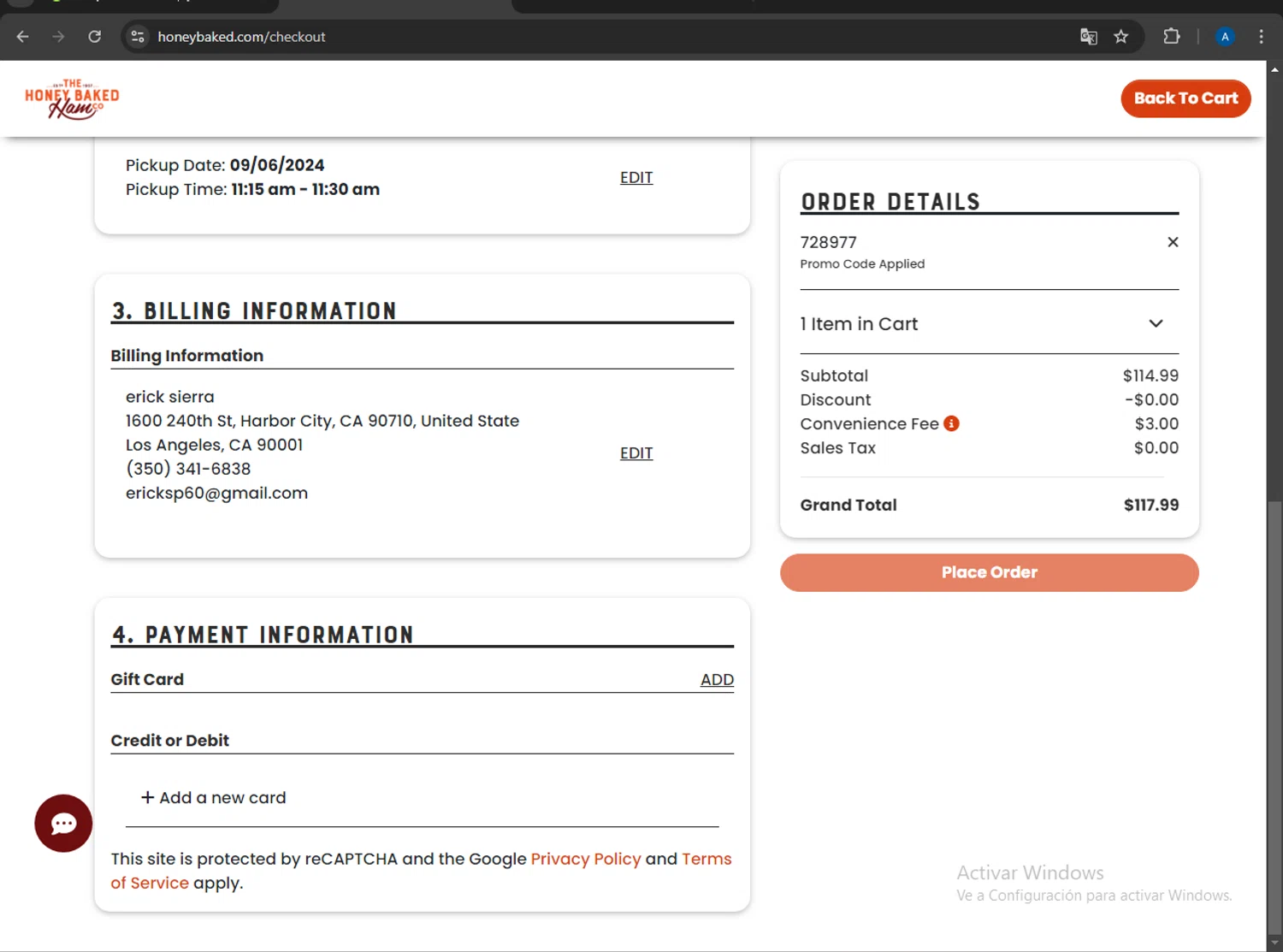Open the Chrome three-dot menu
This screenshot has height=952, width=1283.
[1261, 37]
